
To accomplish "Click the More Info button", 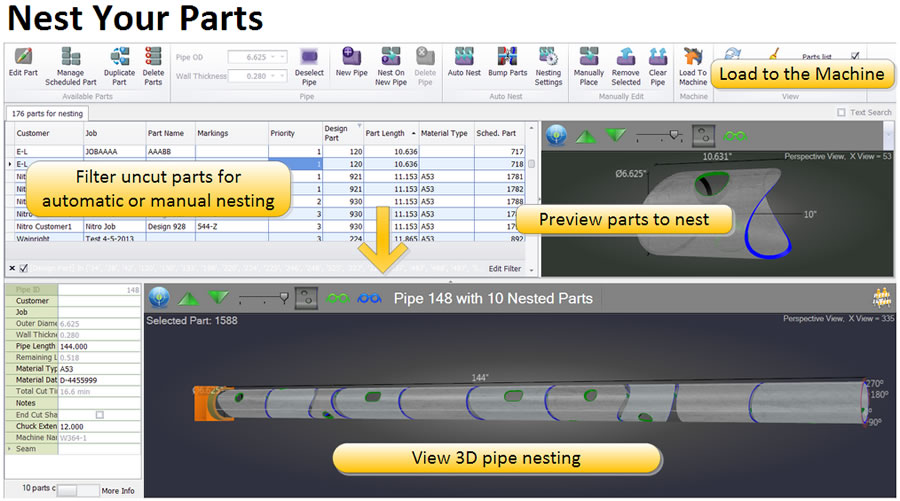I will click(x=117, y=491).
